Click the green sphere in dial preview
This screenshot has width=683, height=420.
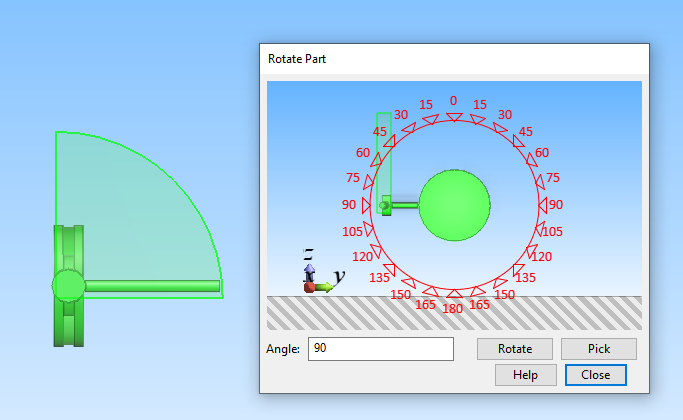click(454, 205)
